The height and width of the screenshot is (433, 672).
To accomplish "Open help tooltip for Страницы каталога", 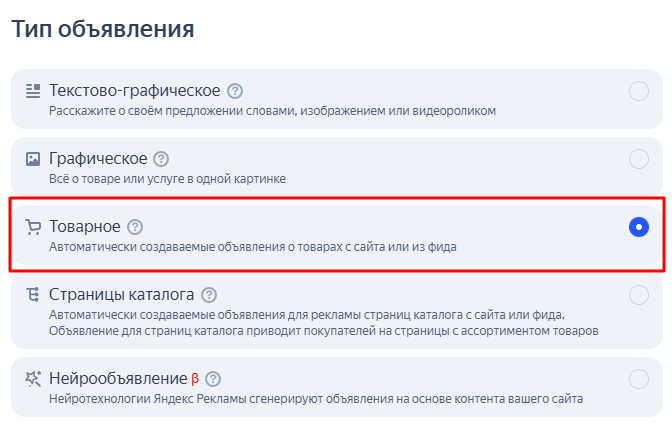I will tap(209, 295).
